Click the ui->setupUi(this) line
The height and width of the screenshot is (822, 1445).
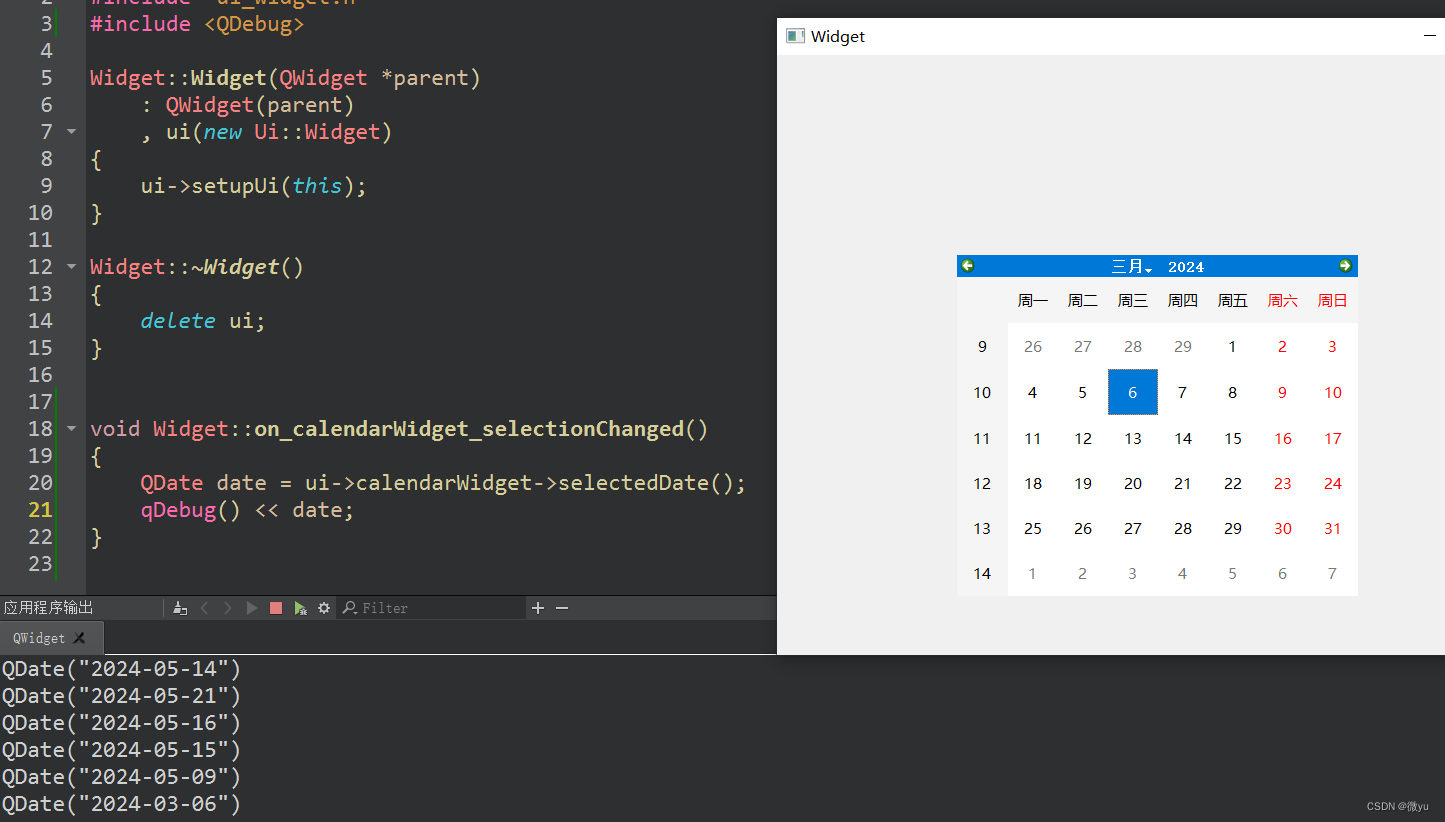click(x=253, y=186)
